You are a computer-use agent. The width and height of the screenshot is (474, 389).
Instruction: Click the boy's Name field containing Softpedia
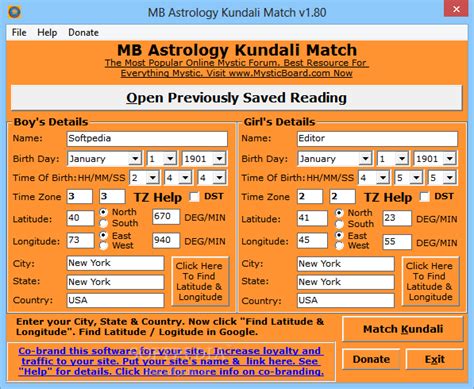pos(147,139)
